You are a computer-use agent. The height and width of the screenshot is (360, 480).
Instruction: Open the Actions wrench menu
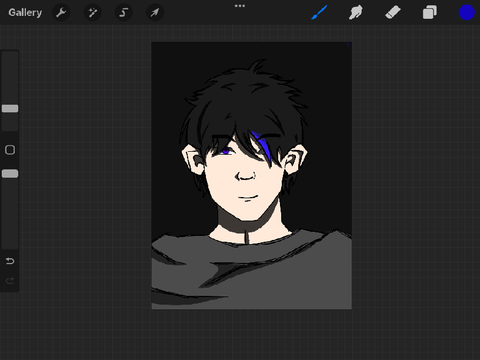pyautogui.click(x=61, y=13)
